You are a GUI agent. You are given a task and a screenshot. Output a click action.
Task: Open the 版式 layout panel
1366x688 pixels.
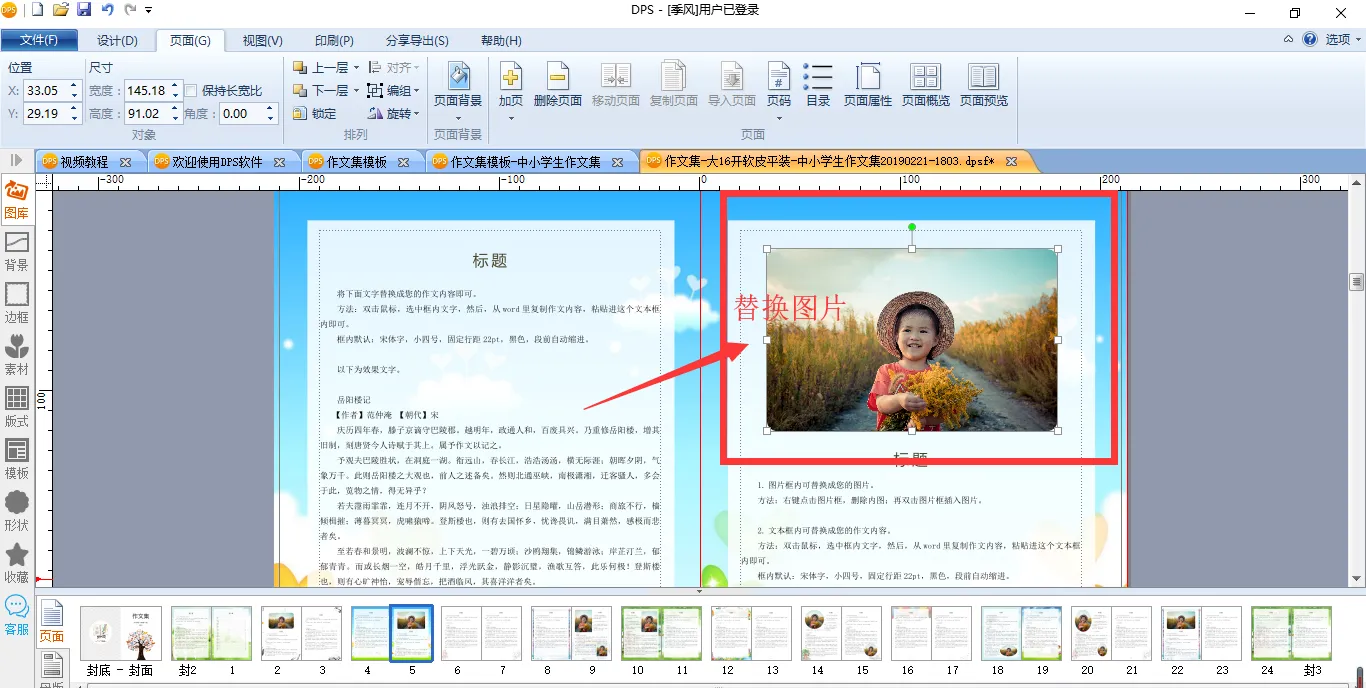coord(16,407)
